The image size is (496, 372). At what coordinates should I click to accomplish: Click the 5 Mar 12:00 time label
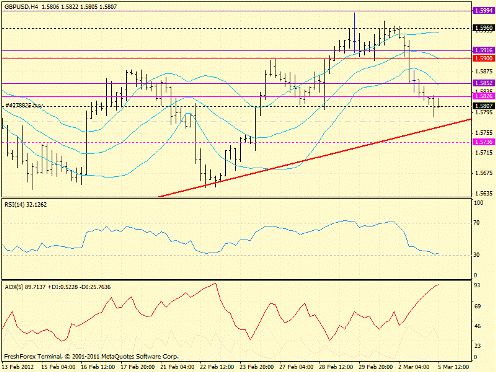point(453,367)
